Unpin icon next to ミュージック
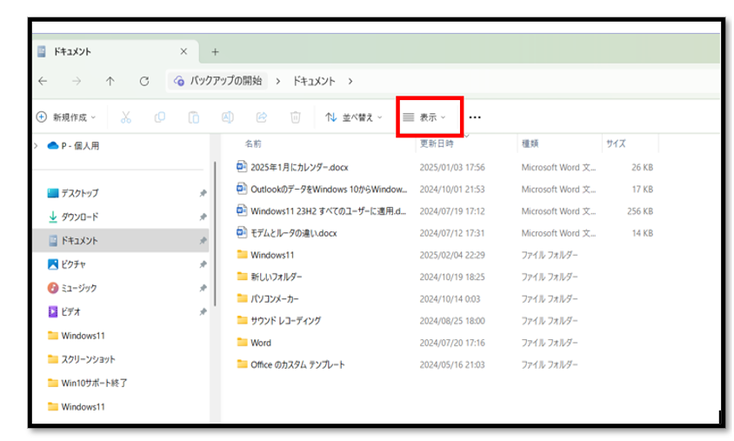 [203, 288]
